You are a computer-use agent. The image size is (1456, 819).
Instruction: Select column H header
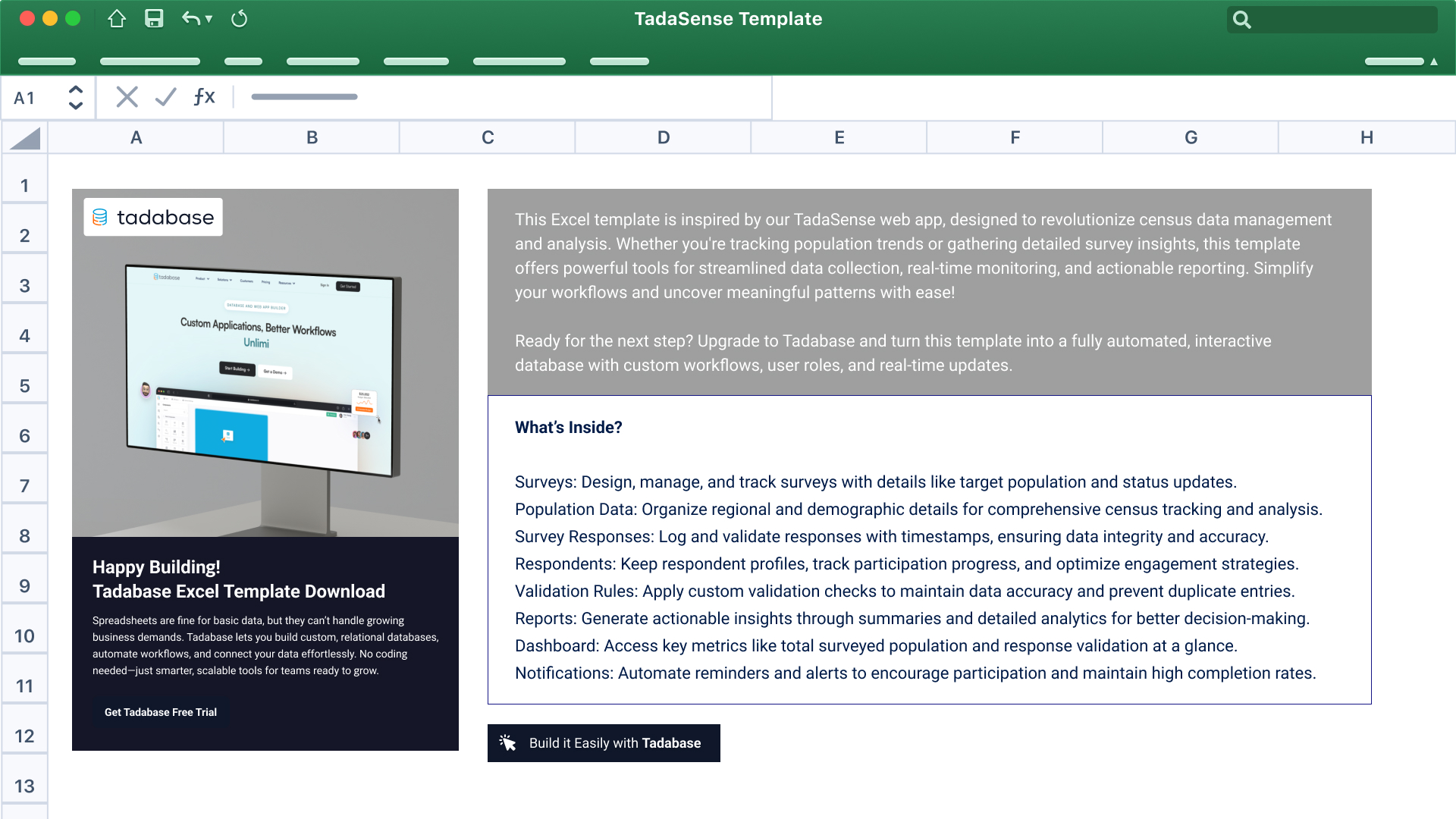click(1367, 138)
